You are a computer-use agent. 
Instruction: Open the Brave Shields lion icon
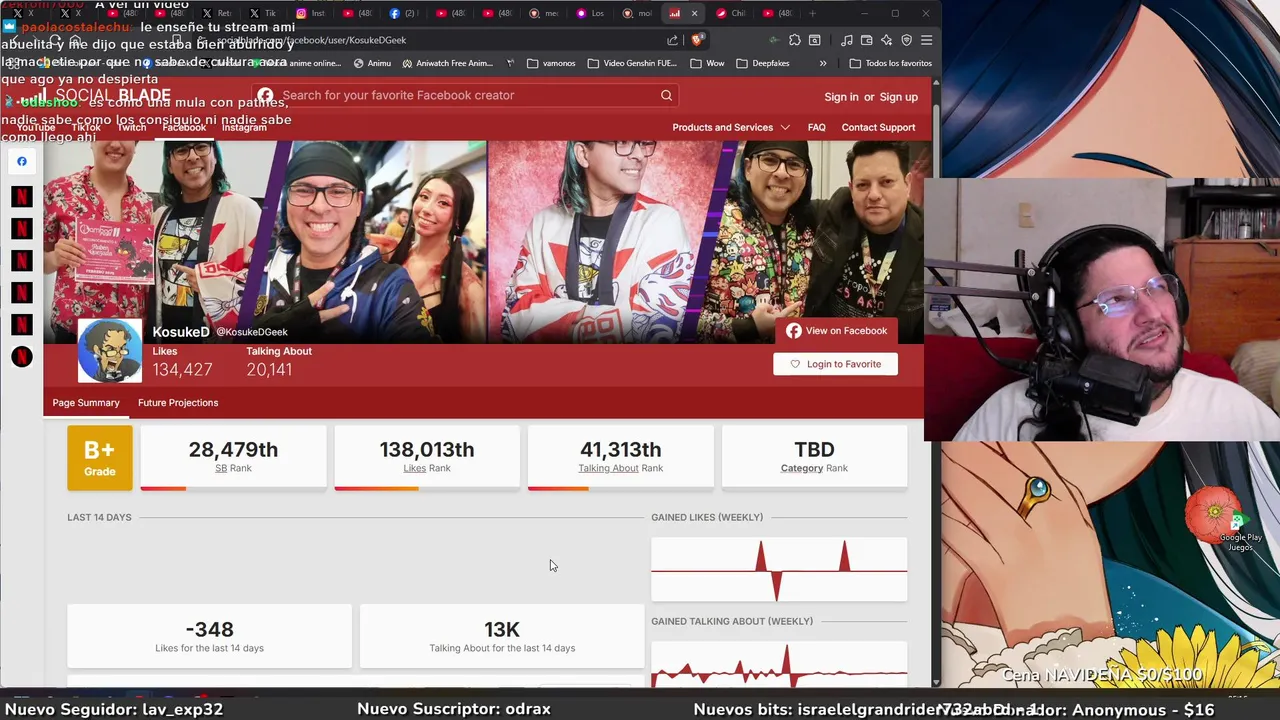[697, 40]
